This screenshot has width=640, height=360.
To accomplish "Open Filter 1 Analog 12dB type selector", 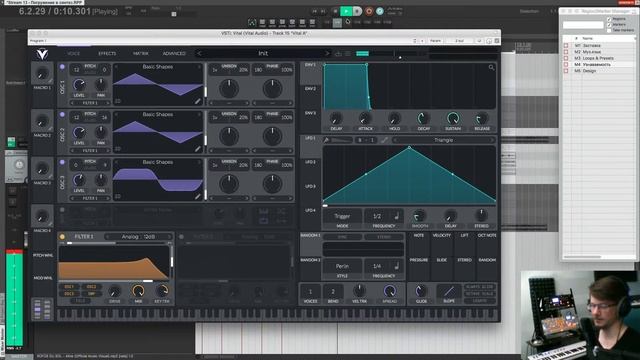I will pyautogui.click(x=138, y=236).
